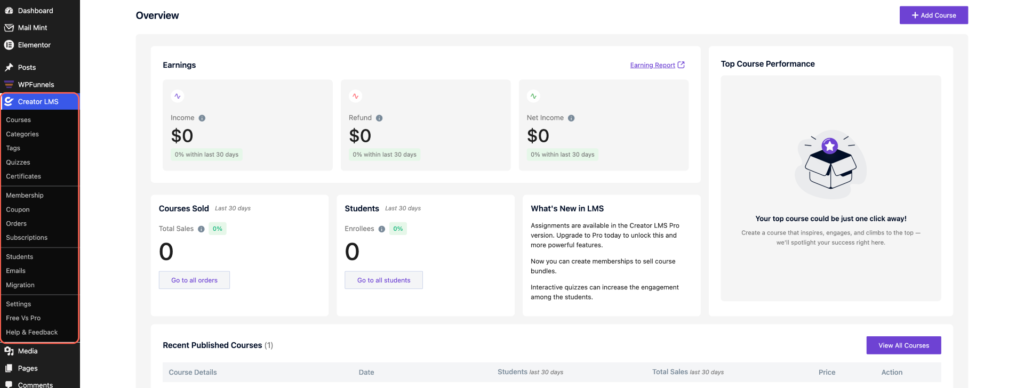Viewport: 1024px width, 388px height.
Task: Click the View All Courses button
Action: coord(903,346)
